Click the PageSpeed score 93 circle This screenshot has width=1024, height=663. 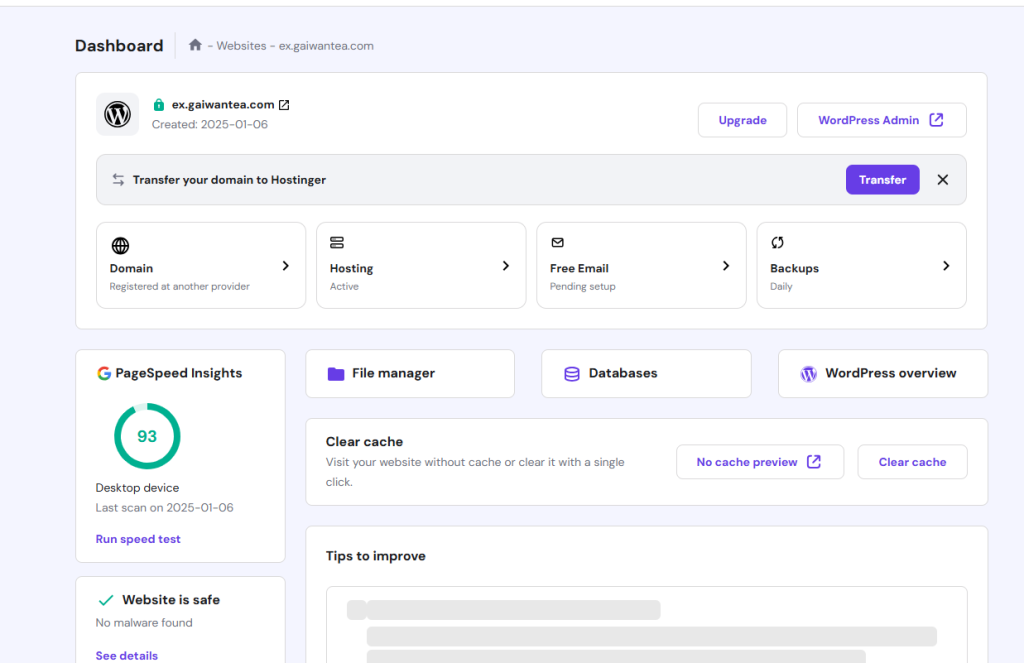point(147,436)
